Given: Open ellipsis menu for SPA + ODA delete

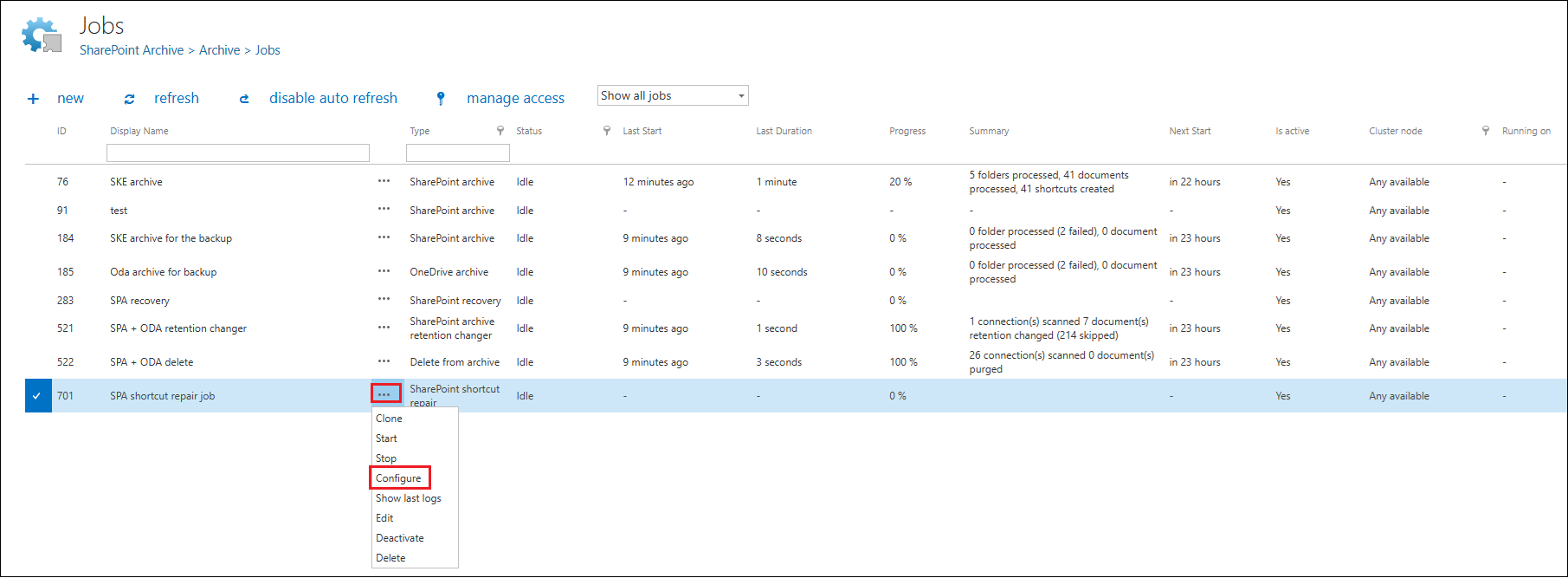Looking at the screenshot, I should pos(384,361).
